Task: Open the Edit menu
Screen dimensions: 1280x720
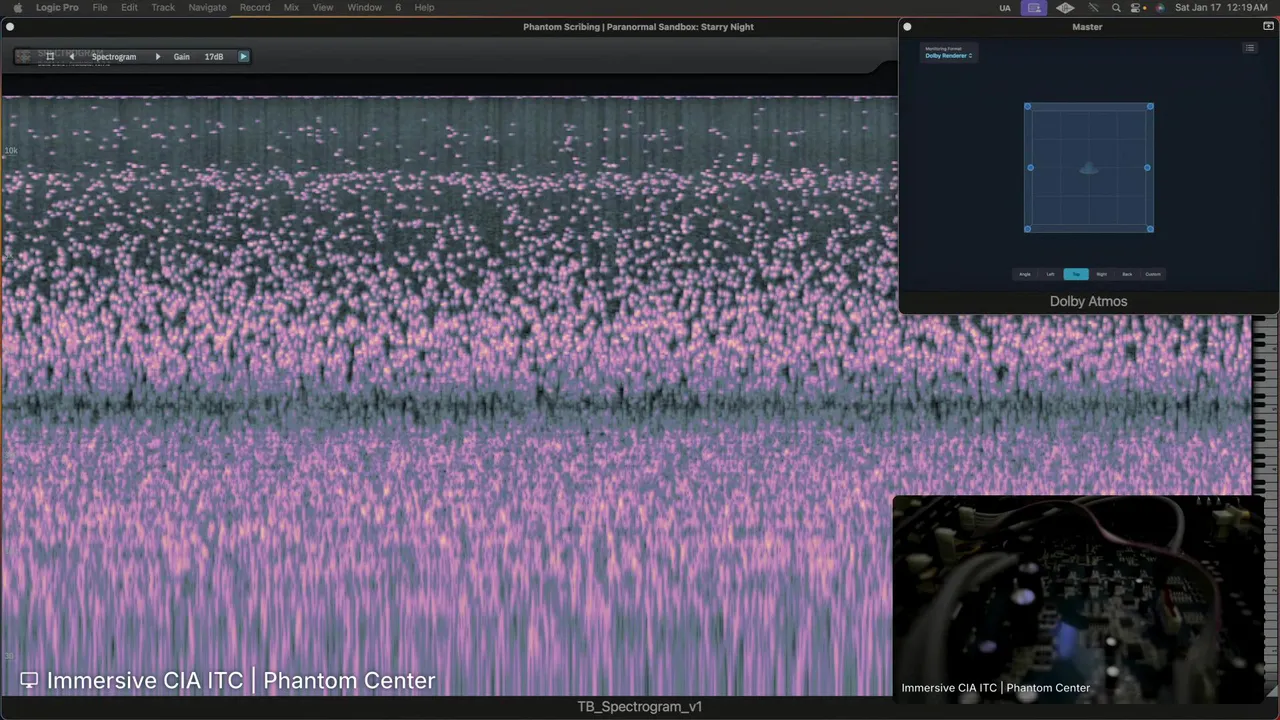Action: point(130,7)
